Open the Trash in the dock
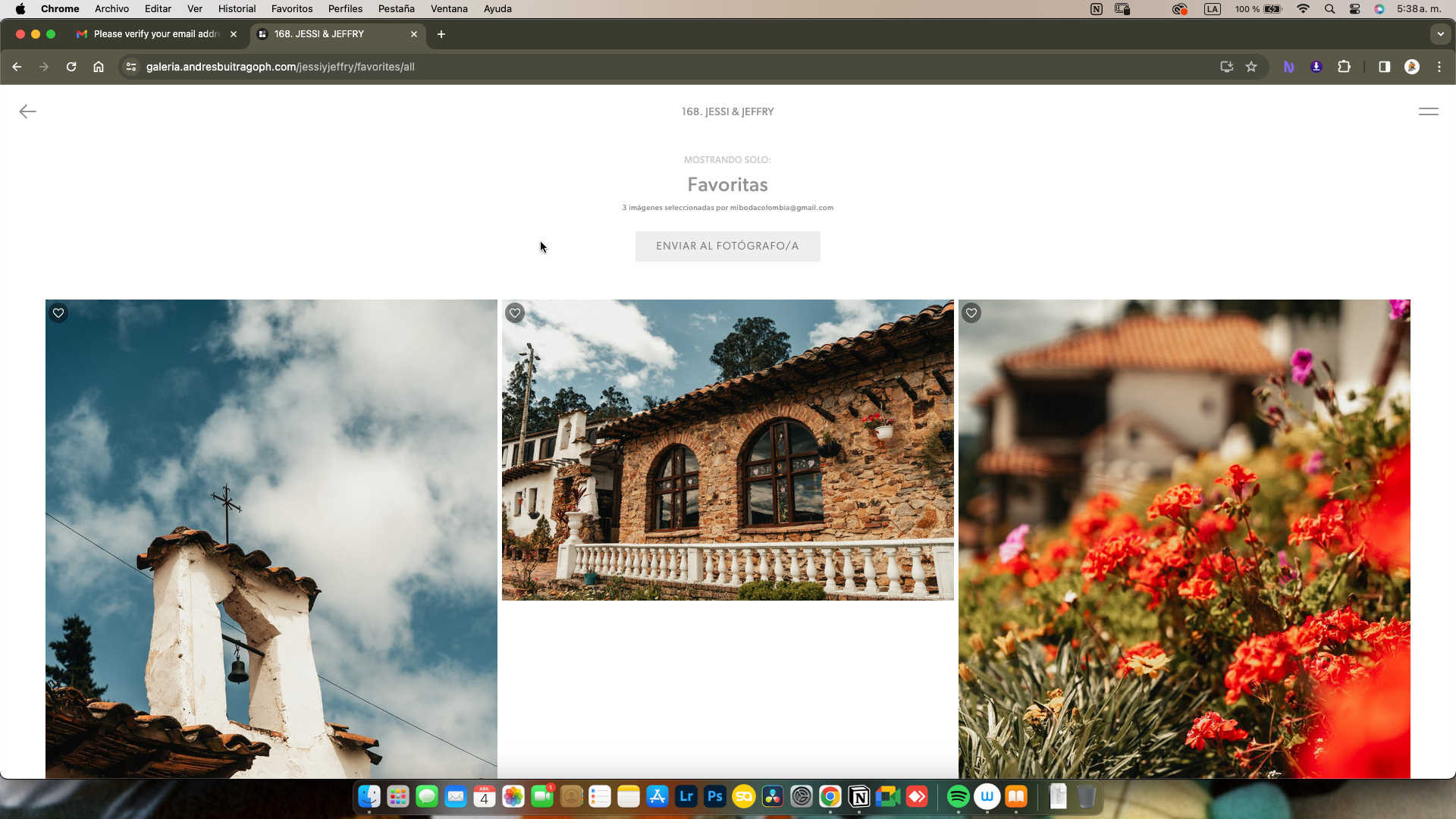 [x=1087, y=796]
